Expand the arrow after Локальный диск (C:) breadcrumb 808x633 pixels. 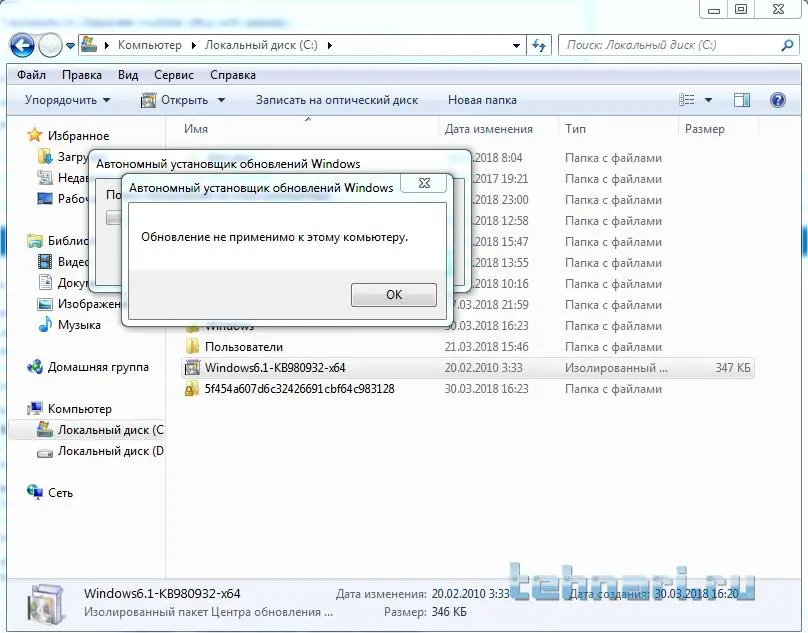(x=329, y=45)
